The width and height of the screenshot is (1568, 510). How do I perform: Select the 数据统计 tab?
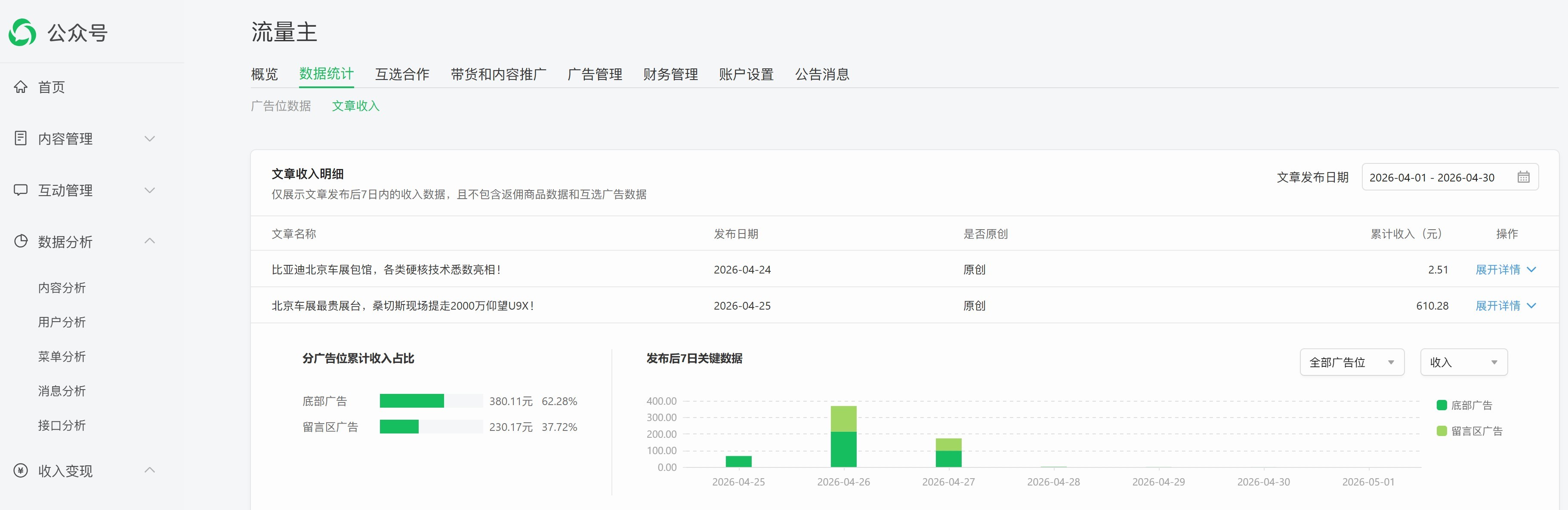click(326, 74)
